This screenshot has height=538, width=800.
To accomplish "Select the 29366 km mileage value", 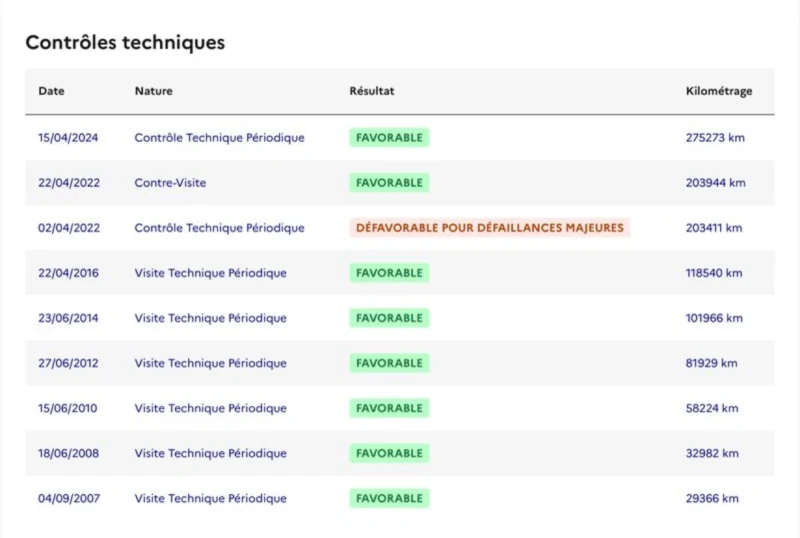I will (x=711, y=498).
